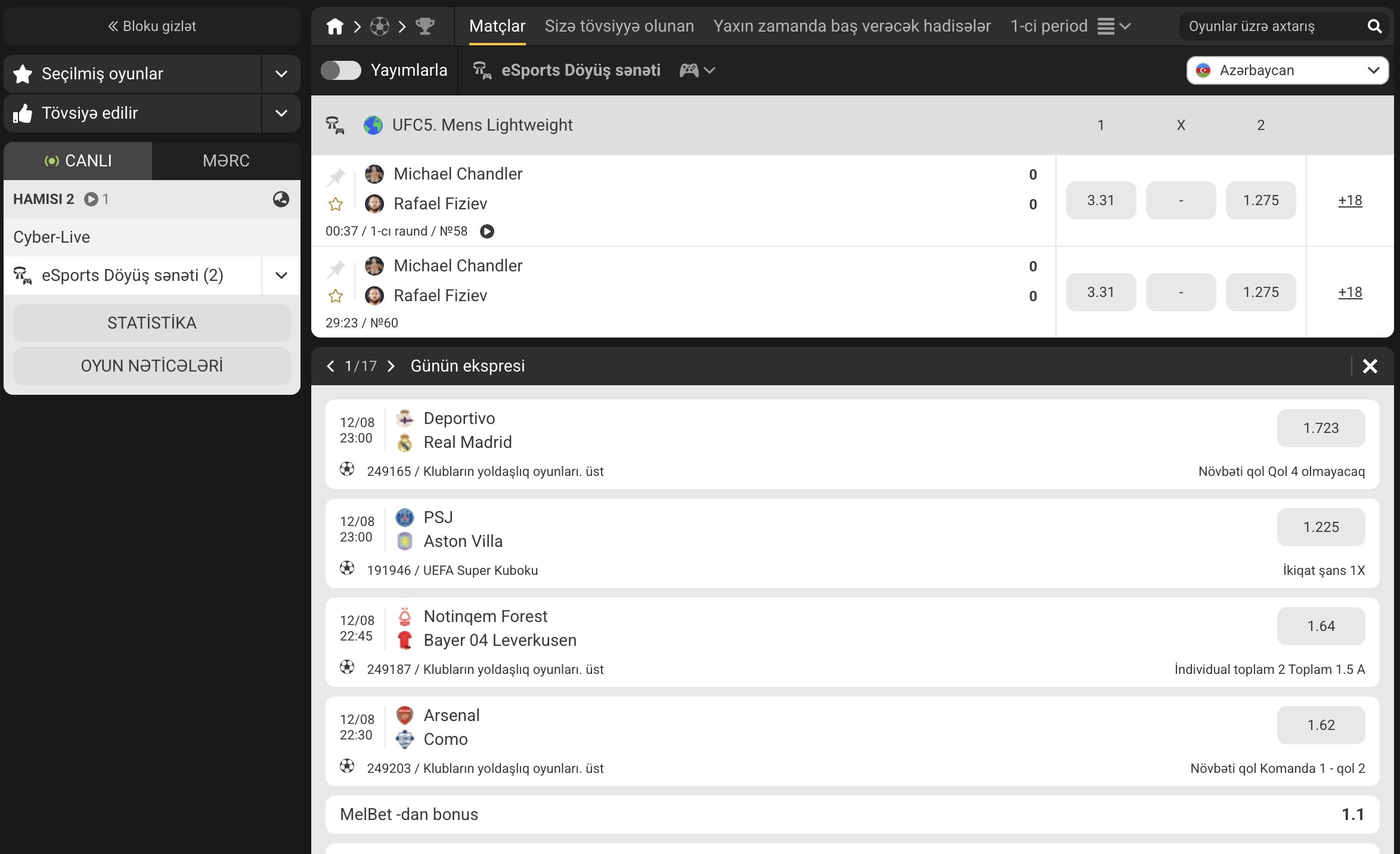Open the trophy breadcrumb icon
Image resolution: width=1400 pixels, height=854 pixels.
pyautogui.click(x=425, y=26)
